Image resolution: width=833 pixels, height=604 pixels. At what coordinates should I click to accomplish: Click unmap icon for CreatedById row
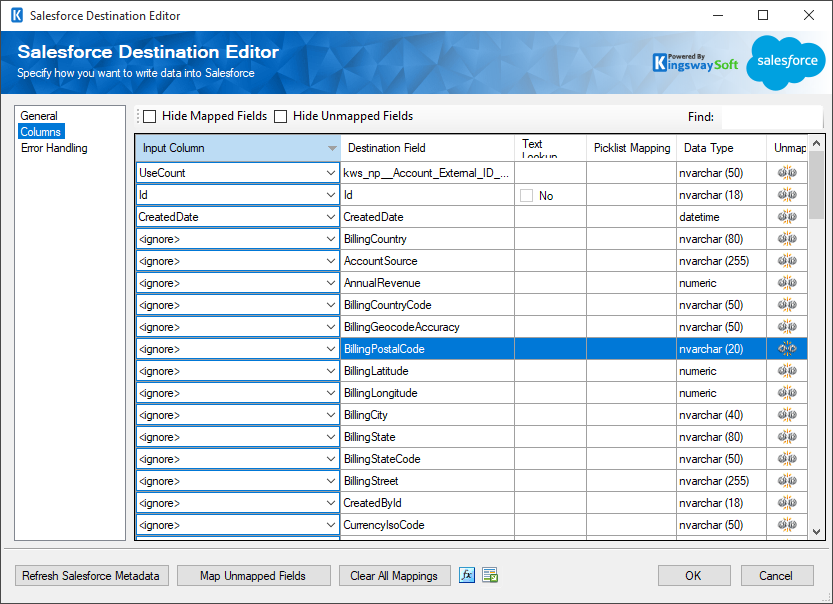click(x=787, y=503)
